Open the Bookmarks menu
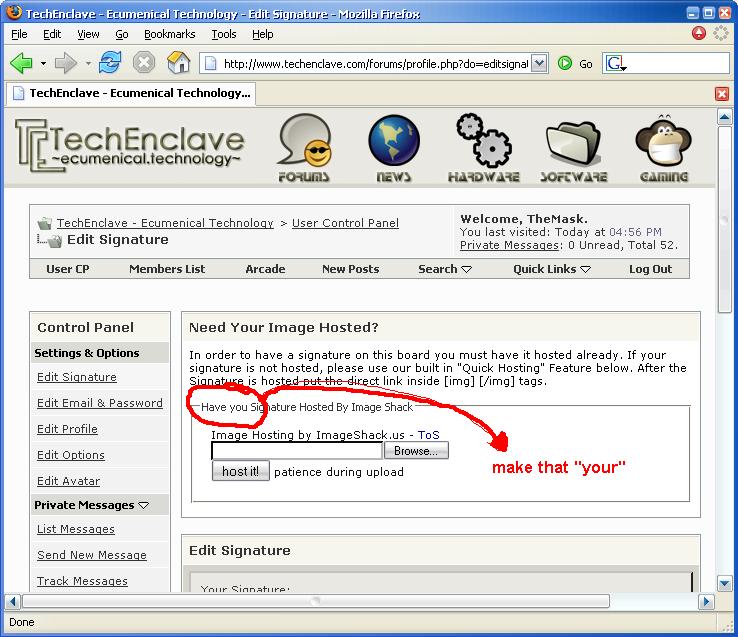 (169, 34)
